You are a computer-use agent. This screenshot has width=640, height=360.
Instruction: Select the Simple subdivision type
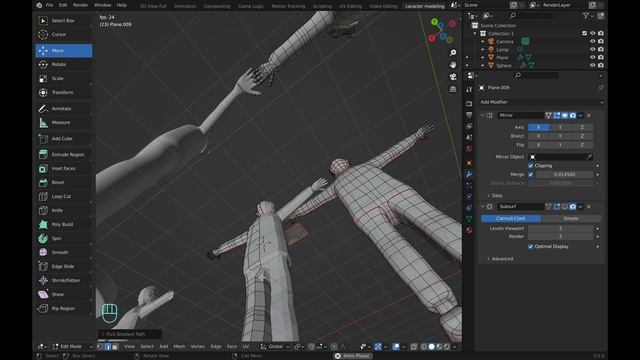click(571, 219)
